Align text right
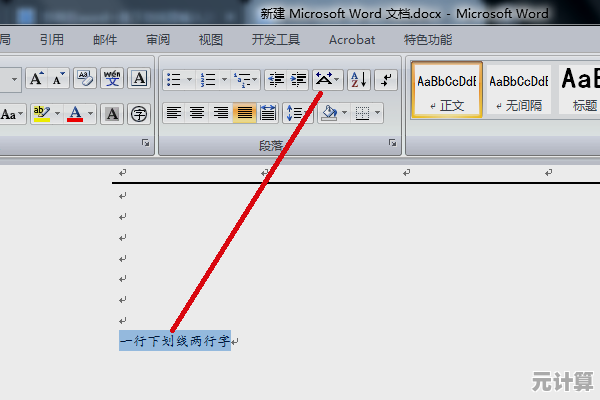This screenshot has width=600, height=400. (x=221, y=113)
